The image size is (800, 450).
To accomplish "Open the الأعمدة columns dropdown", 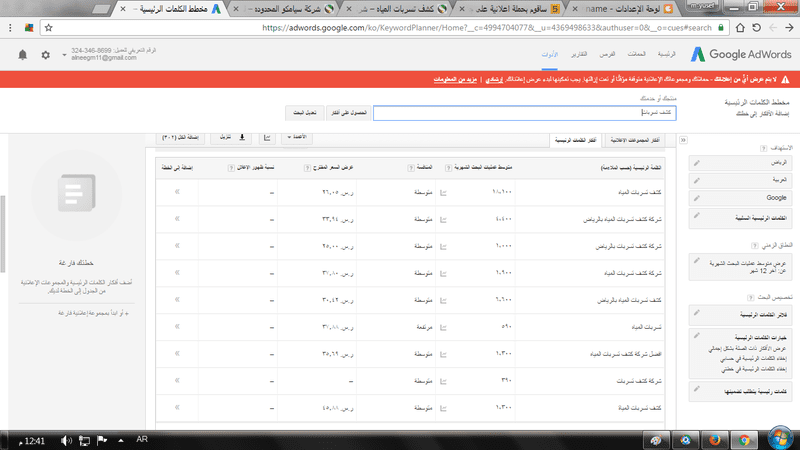I will coord(296,137).
